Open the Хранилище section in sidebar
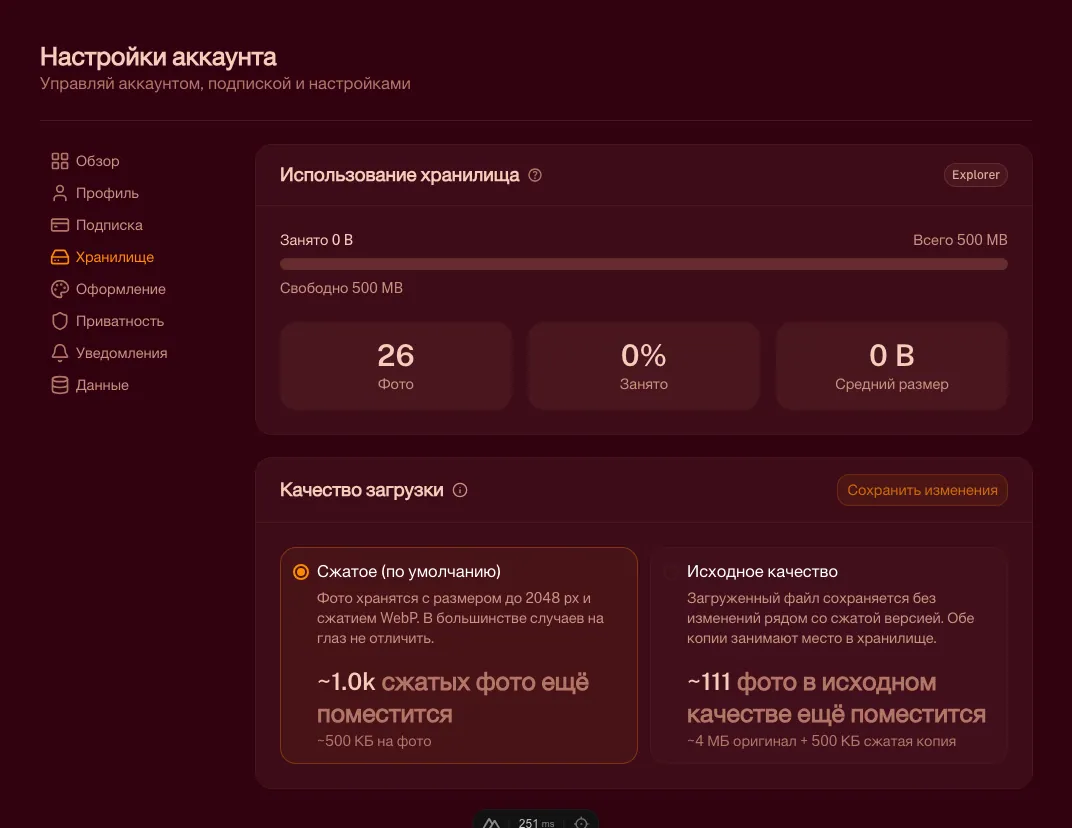Viewport: 1072px width, 828px height. pyautogui.click(x=103, y=257)
